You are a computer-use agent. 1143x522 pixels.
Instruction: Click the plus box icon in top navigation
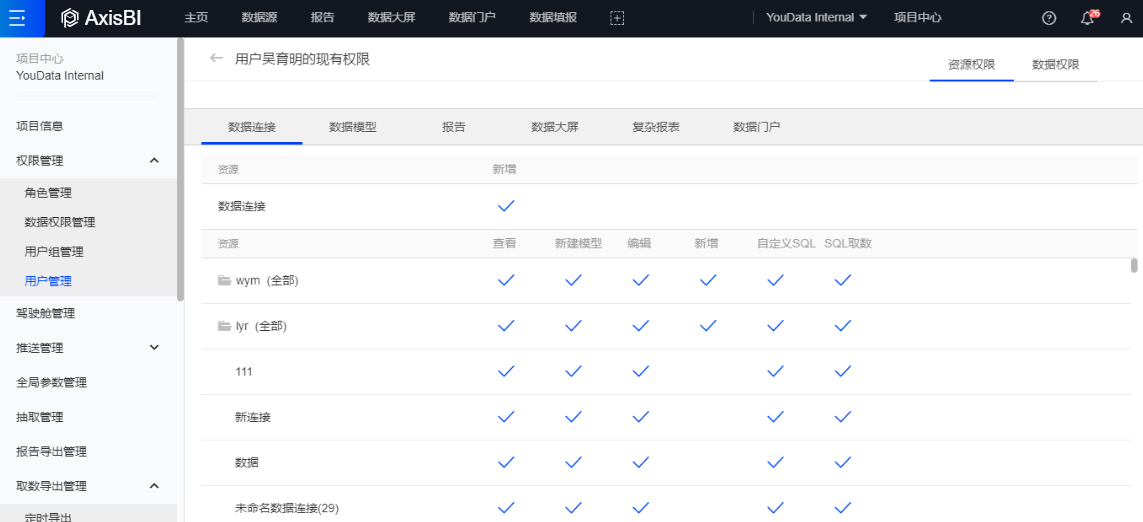[x=617, y=18]
